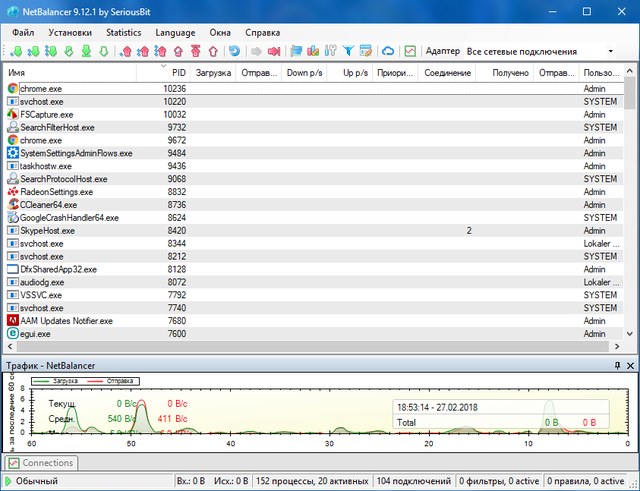640x491 pixels.
Task: Open the colored bar chart statistics icon
Action: pyautogui.click(x=313, y=51)
